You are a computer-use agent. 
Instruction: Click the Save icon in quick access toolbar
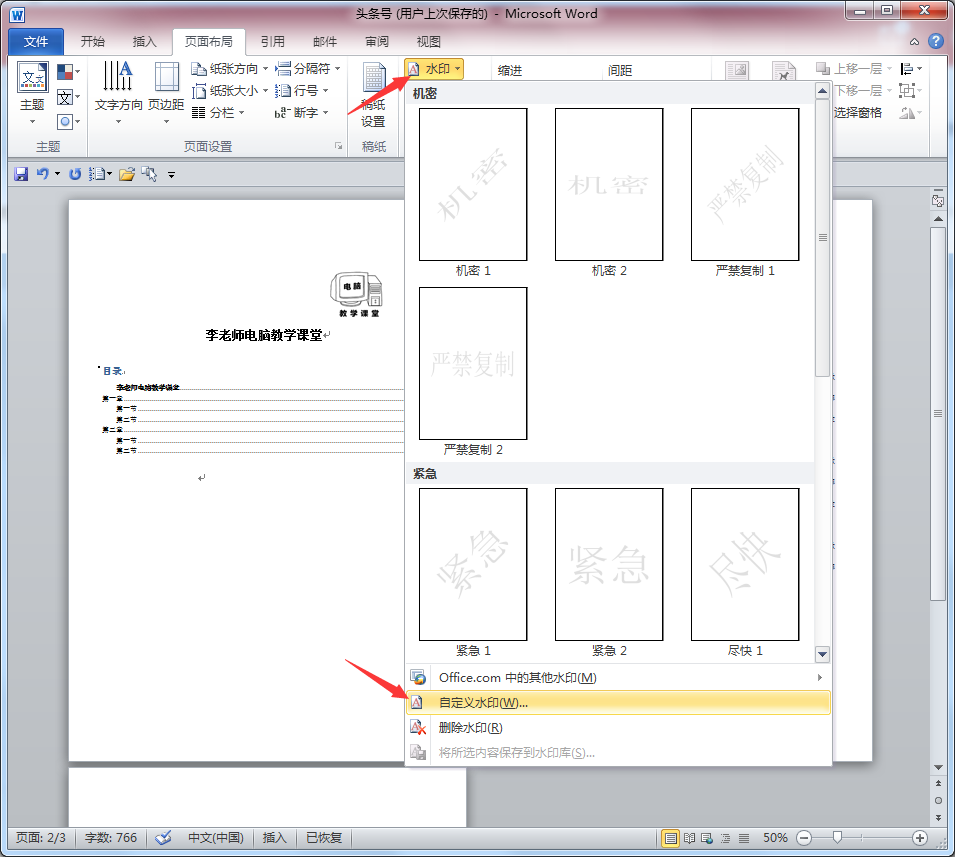coord(20,174)
